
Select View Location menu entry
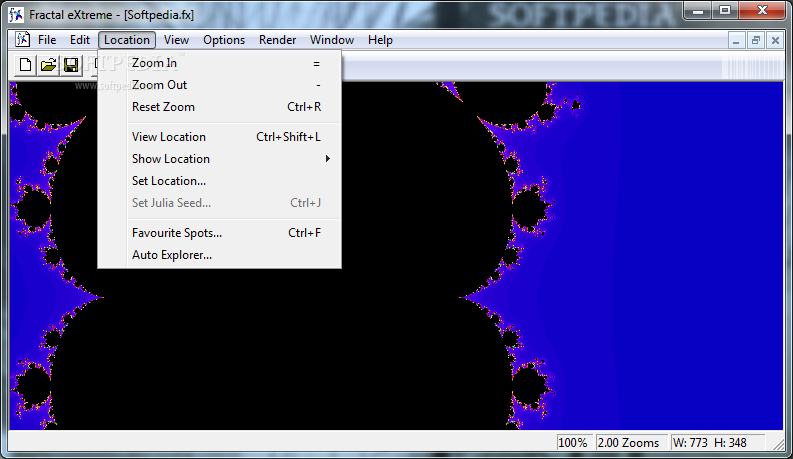[219, 137]
